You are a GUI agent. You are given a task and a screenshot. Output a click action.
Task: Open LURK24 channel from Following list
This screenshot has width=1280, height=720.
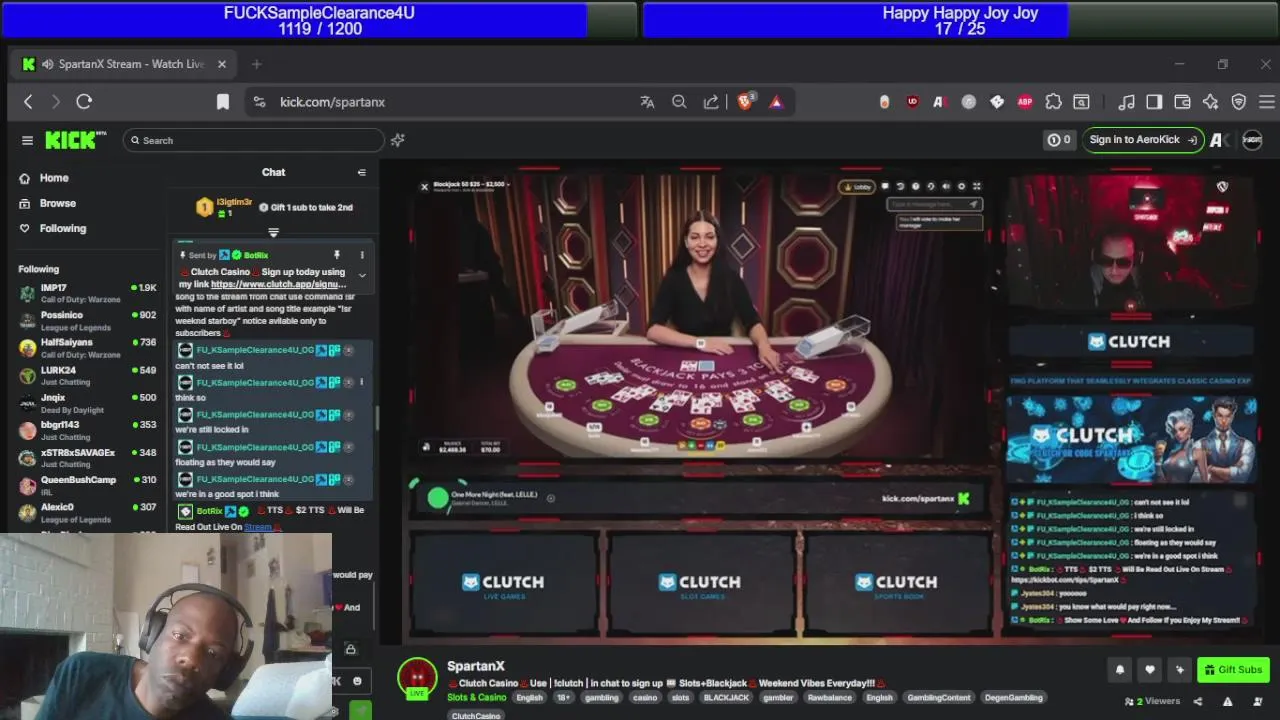88,375
